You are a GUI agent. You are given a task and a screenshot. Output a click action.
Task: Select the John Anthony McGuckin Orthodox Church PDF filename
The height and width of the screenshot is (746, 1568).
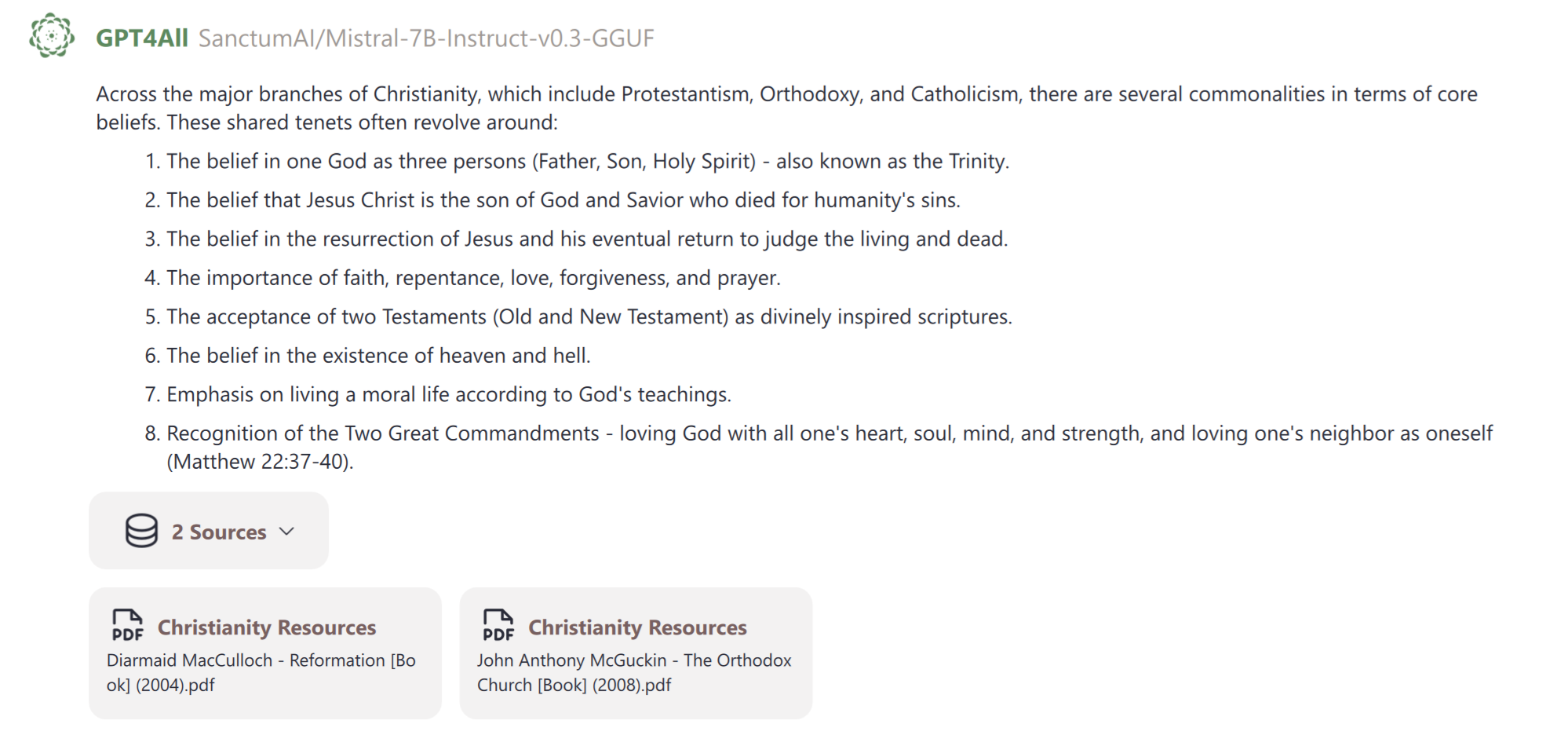634,672
